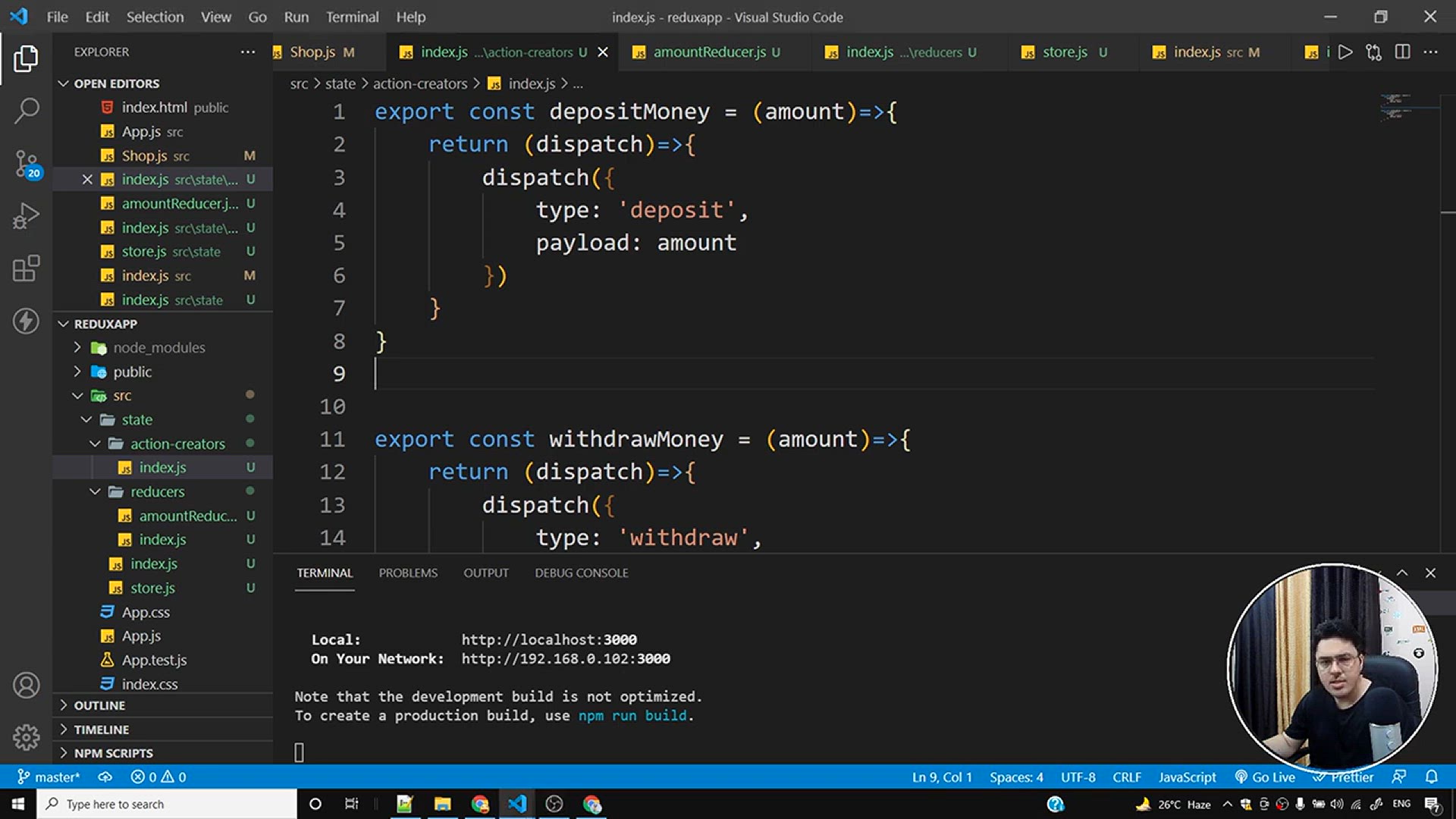1456x819 pixels.
Task: Click the Run Code play icon
Action: click(x=1345, y=52)
